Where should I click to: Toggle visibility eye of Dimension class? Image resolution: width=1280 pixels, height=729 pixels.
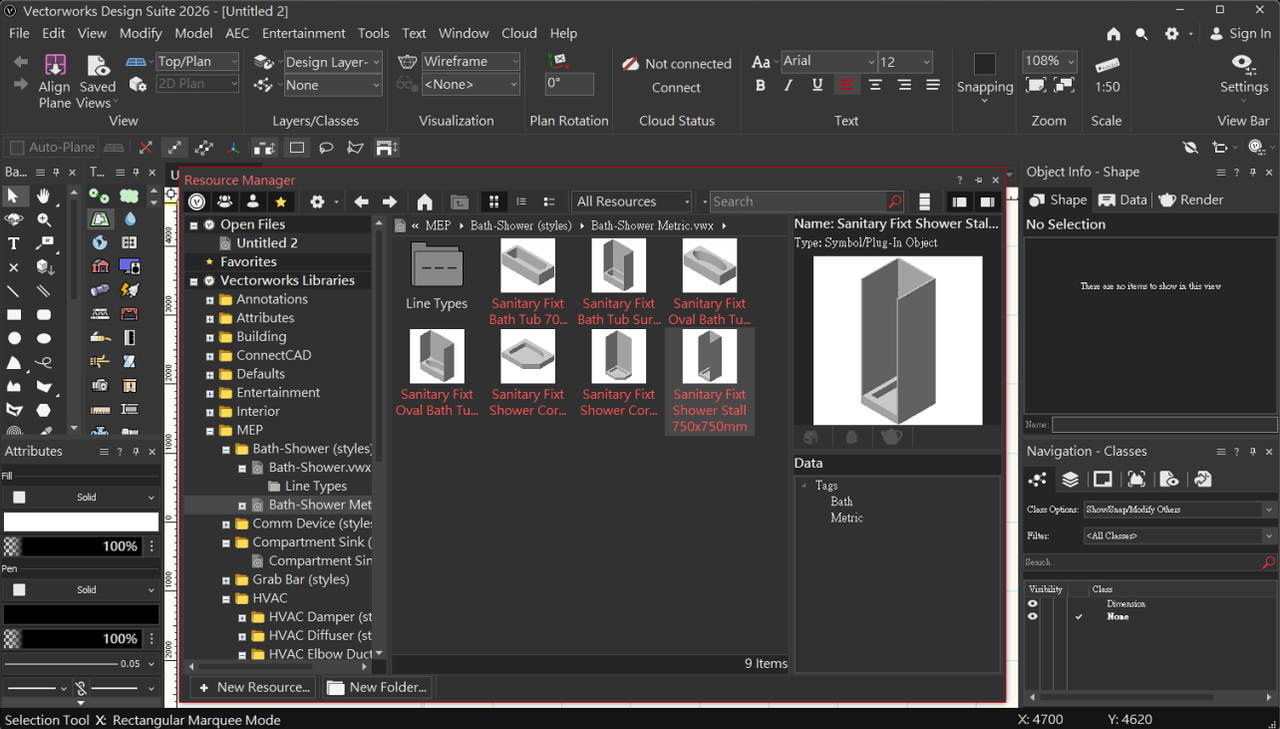pos(1033,604)
